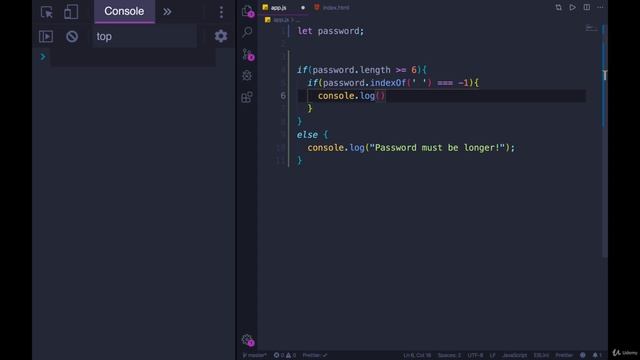640x360 pixels.
Task: Click the indexOf call on line five
Action: click(x=388, y=83)
